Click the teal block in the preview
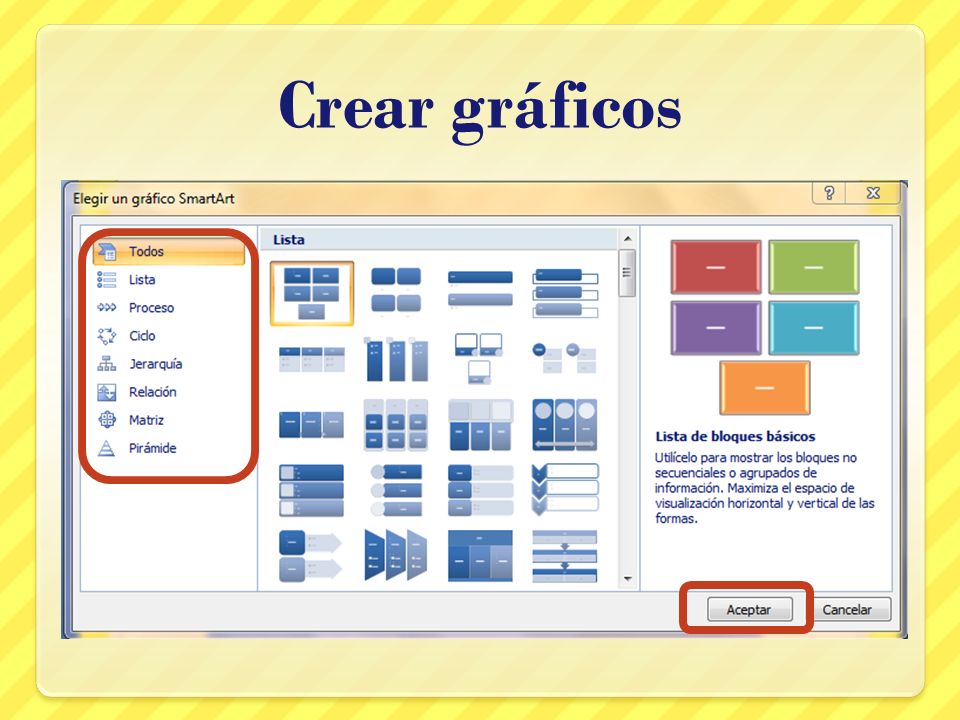The width and height of the screenshot is (960, 720). tap(814, 328)
